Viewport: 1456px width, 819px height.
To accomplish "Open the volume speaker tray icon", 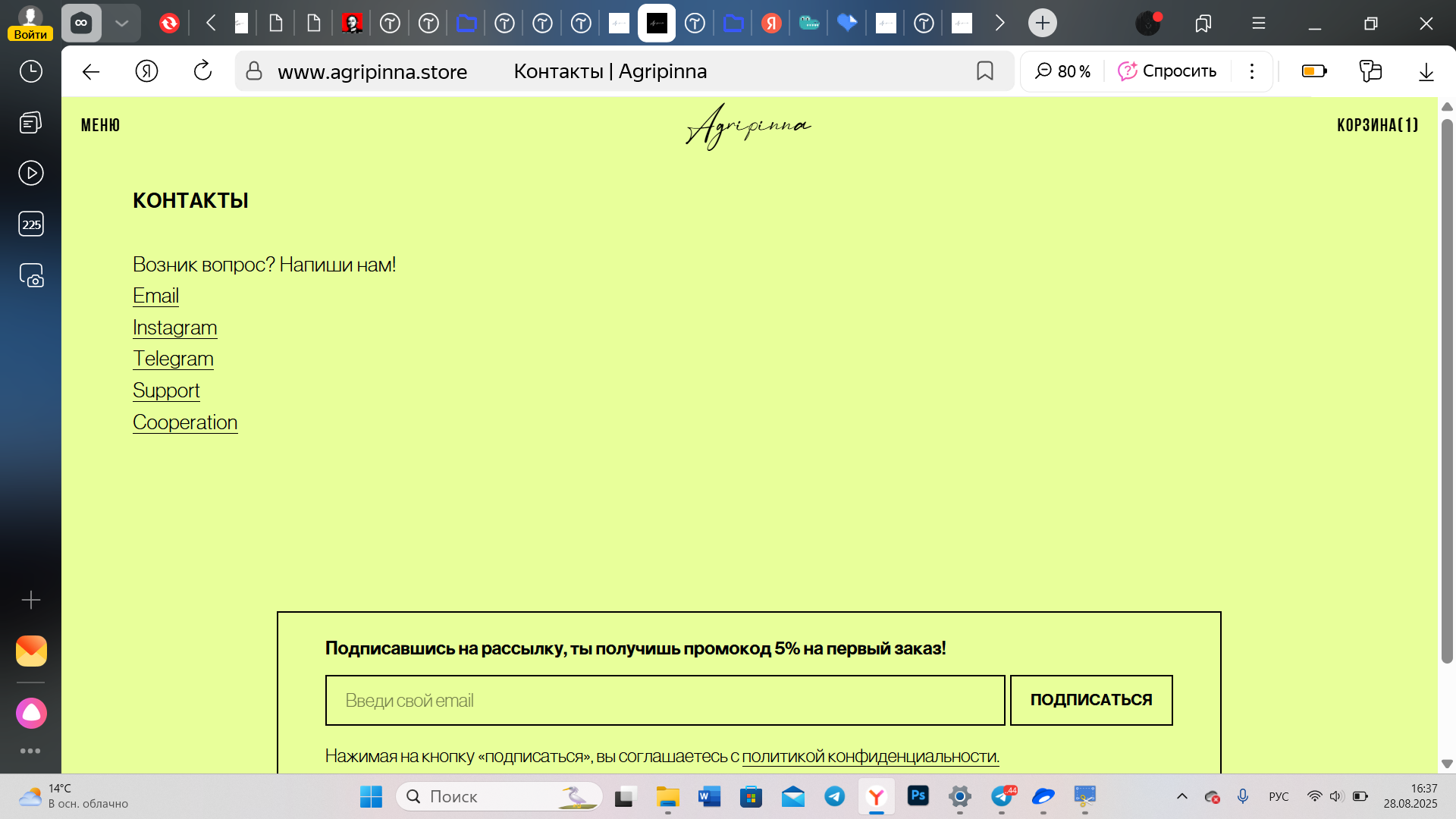I will 1336,796.
